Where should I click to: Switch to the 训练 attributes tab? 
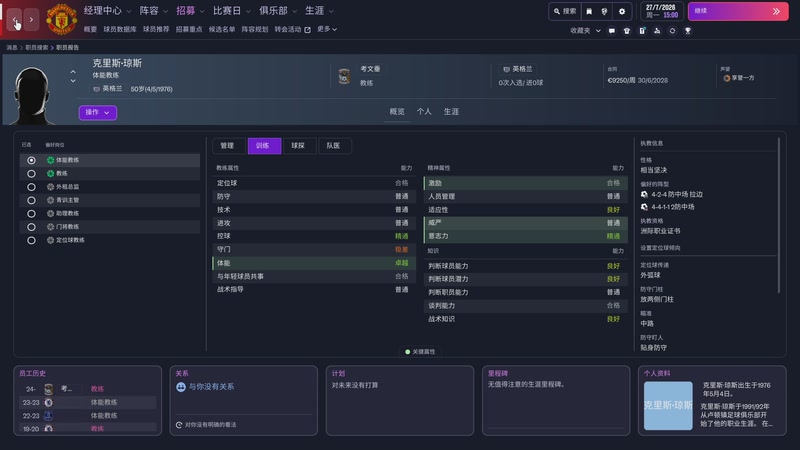click(264, 146)
